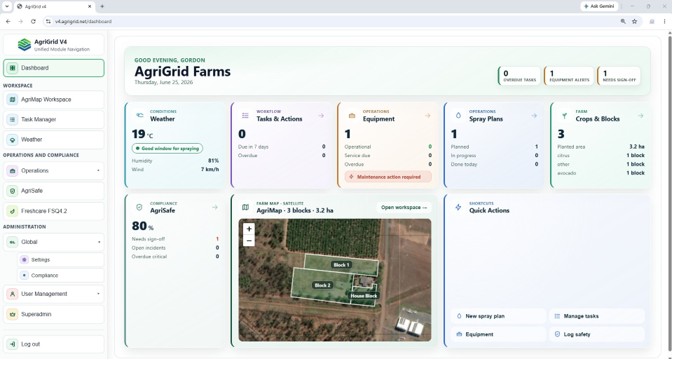
Task: Click the Superadmin crown icon
Action: click(x=12, y=314)
